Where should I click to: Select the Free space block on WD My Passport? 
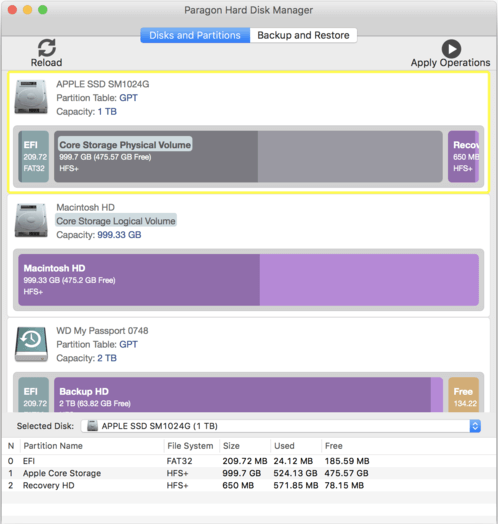[x=463, y=395]
